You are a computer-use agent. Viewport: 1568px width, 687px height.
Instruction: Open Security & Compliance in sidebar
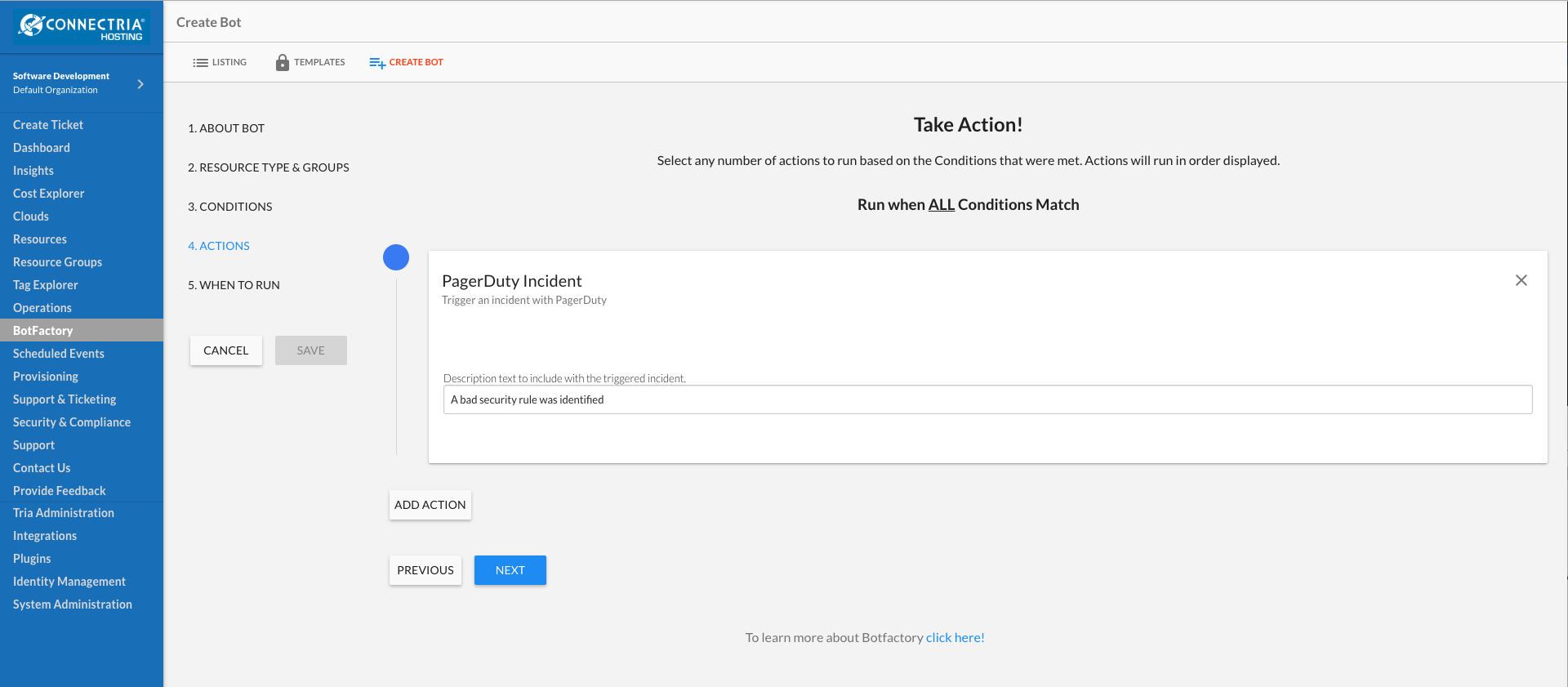click(72, 422)
